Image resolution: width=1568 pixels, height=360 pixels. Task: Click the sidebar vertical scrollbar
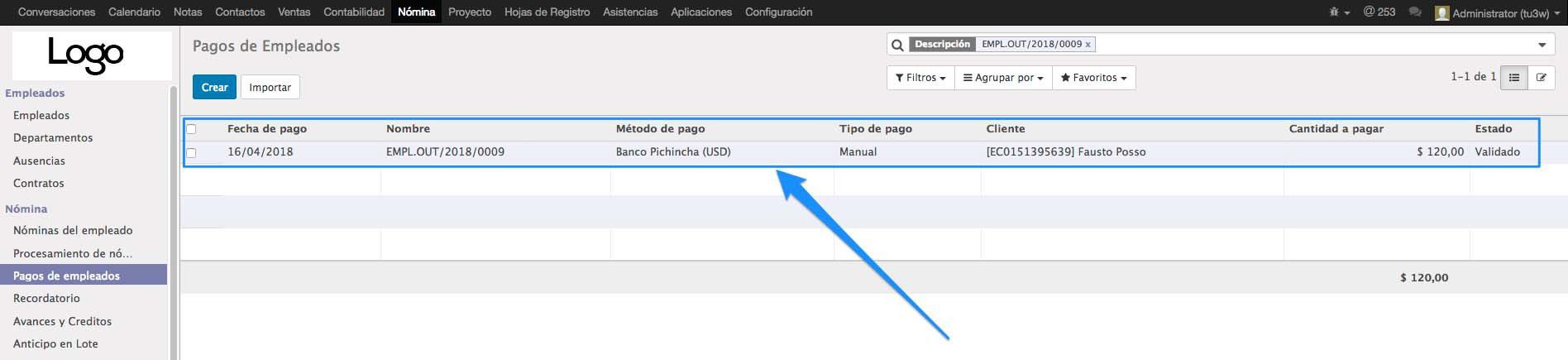pyautogui.click(x=174, y=222)
